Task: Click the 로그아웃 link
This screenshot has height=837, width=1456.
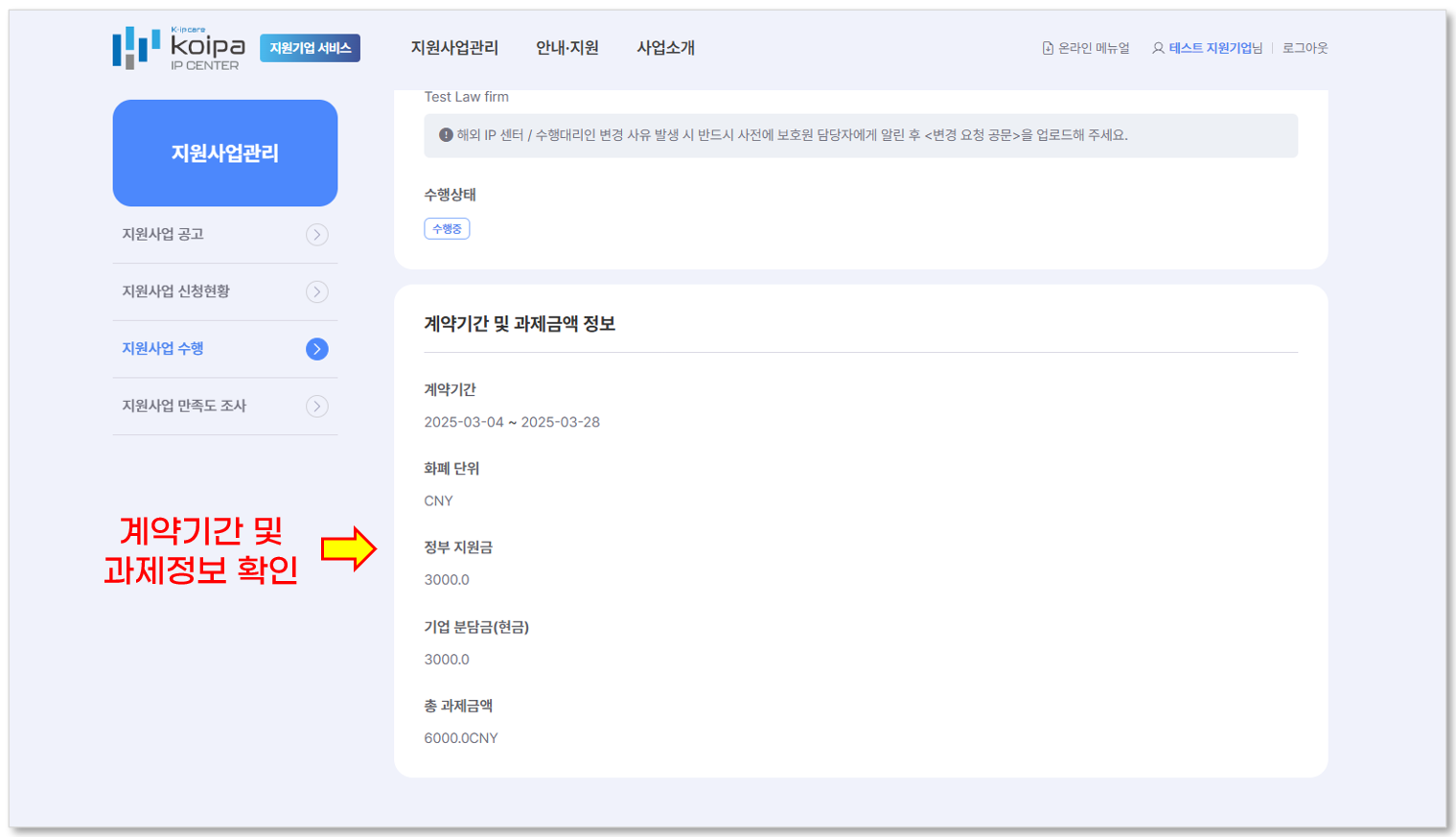Action: pyautogui.click(x=1305, y=48)
